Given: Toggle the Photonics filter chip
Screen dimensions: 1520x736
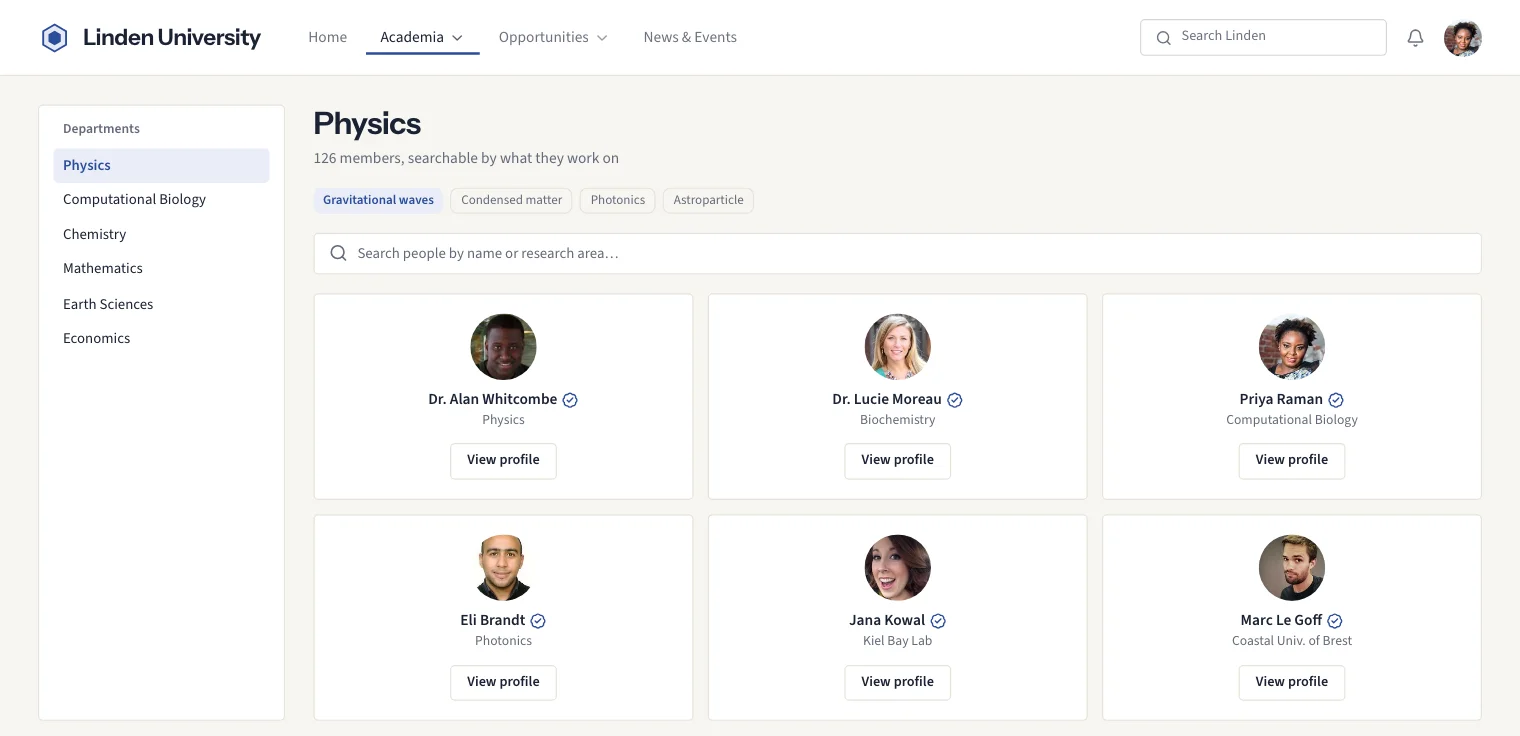Looking at the screenshot, I should click(618, 200).
